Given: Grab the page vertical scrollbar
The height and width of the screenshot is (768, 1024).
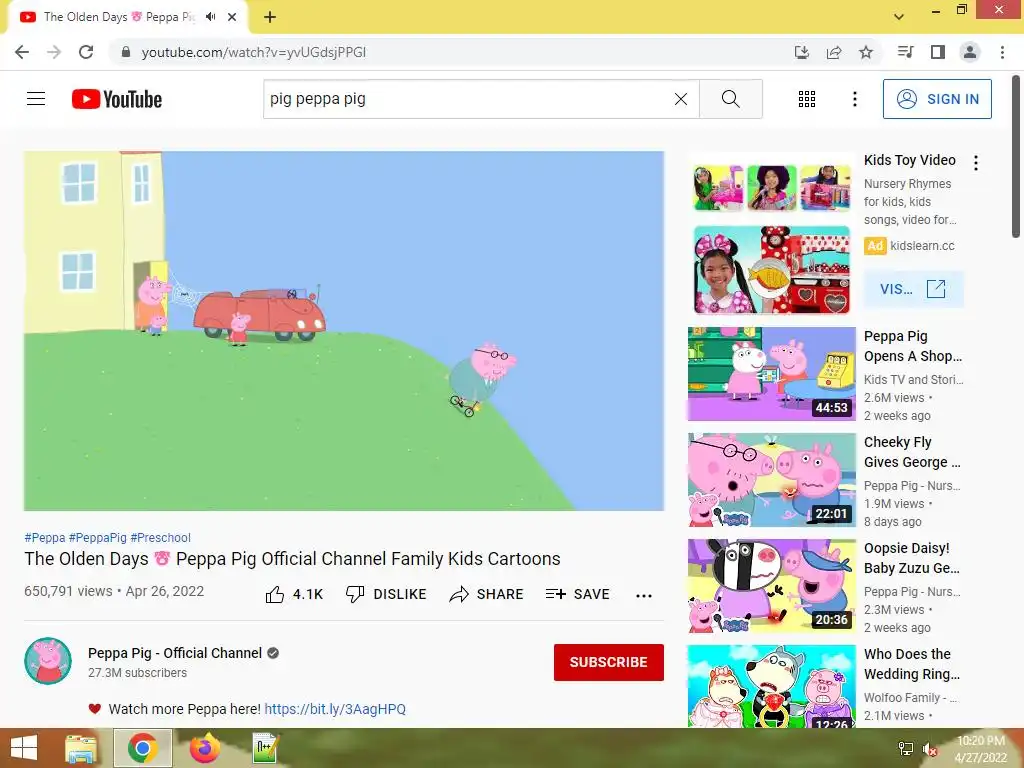Looking at the screenshot, I should pos(1016,157).
